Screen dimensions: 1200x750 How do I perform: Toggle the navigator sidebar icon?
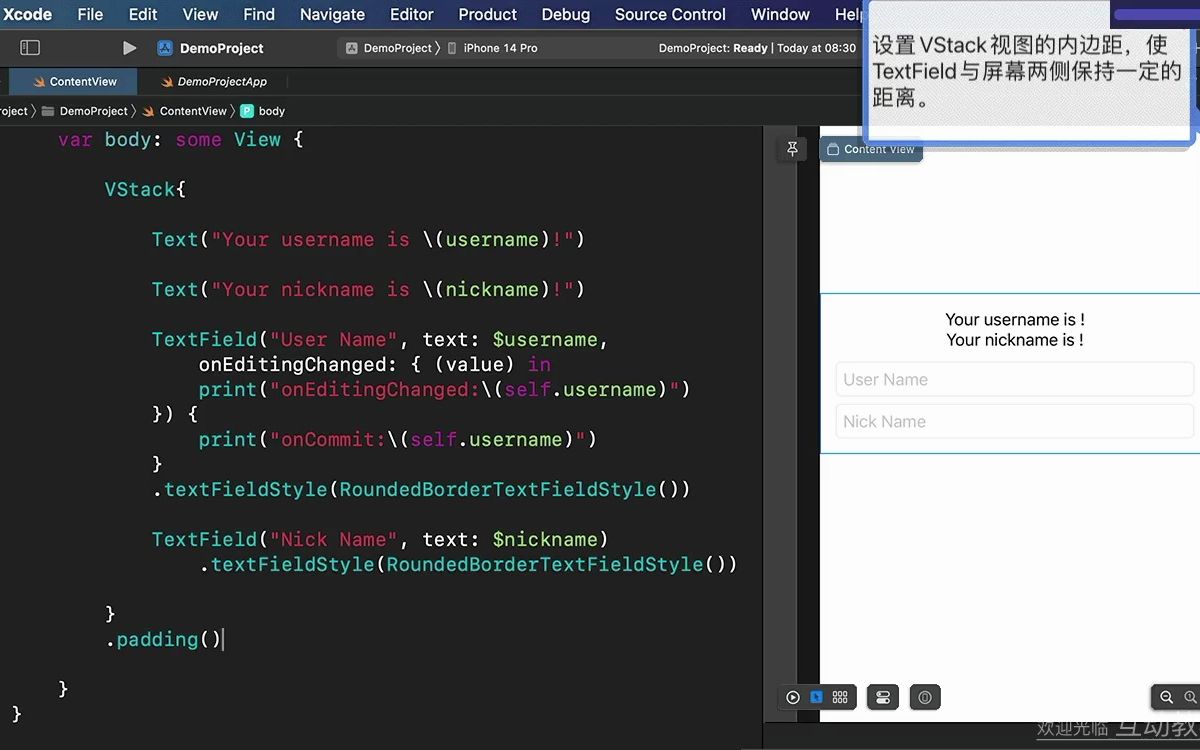pos(30,47)
